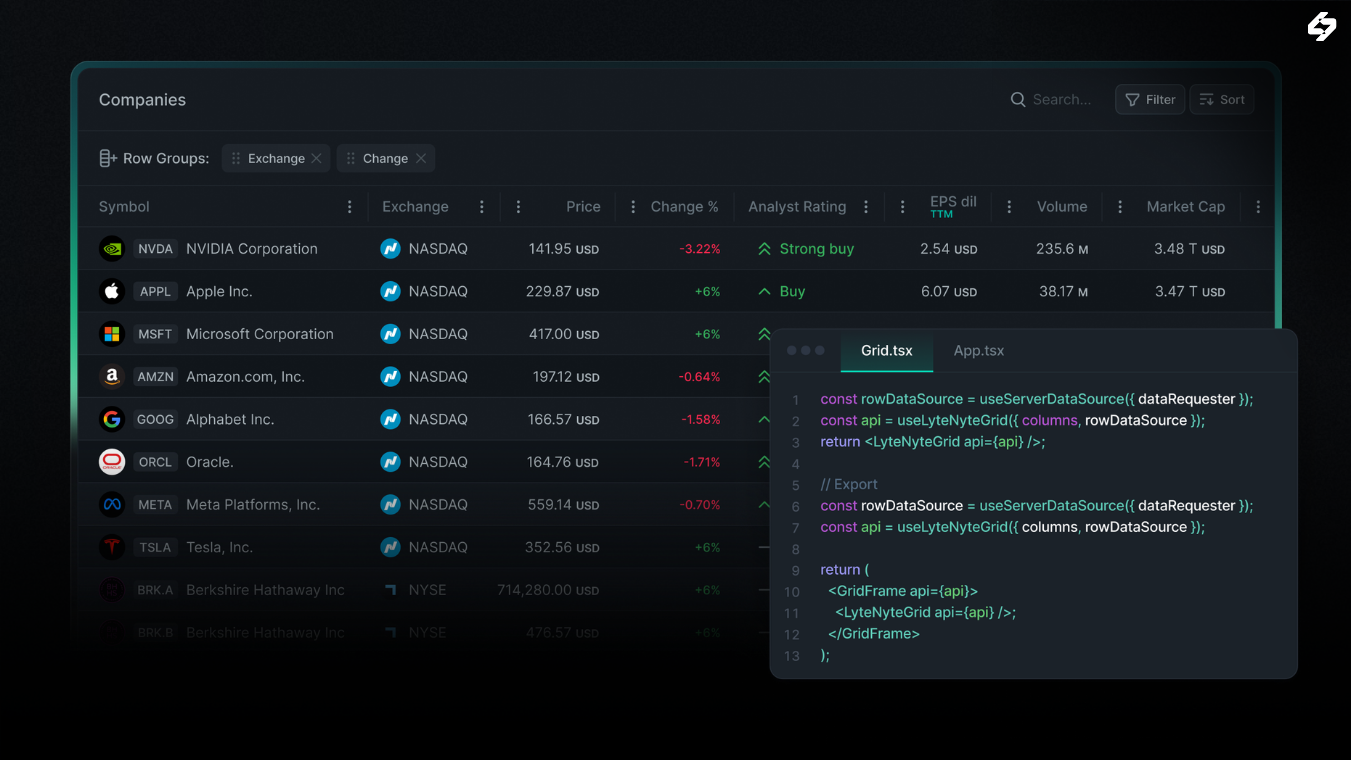Click the GOOG ticker badge
The width and height of the screenshot is (1351, 760).
point(155,420)
